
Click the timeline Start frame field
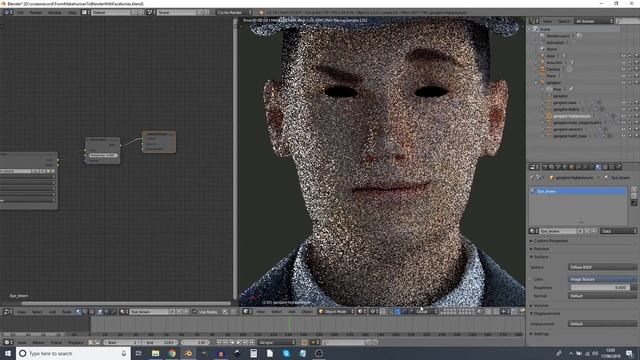point(122,342)
